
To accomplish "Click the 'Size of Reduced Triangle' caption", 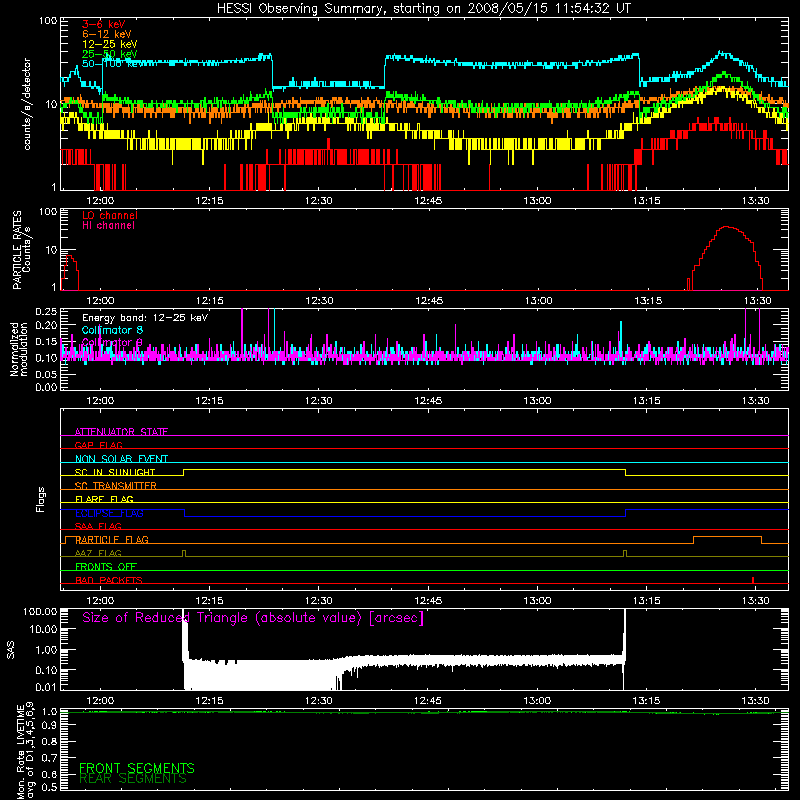I will pyautogui.click(x=253, y=618).
